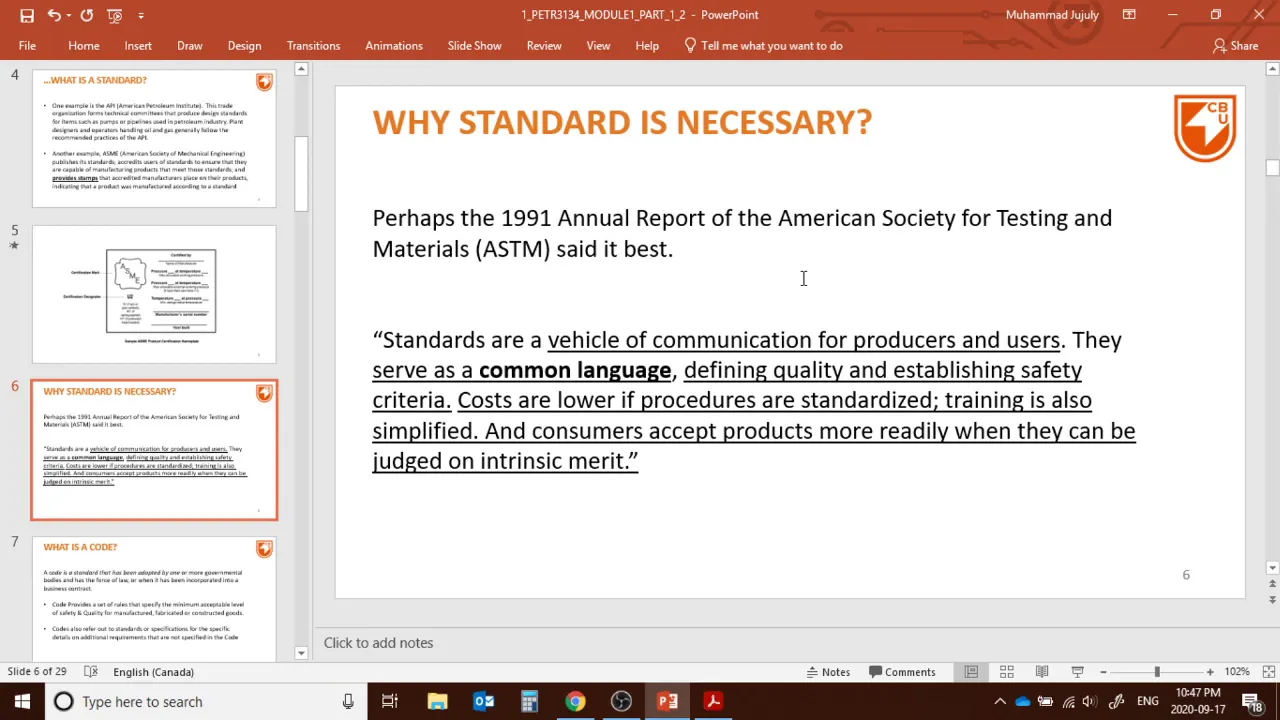Click the Share button

(1235, 46)
